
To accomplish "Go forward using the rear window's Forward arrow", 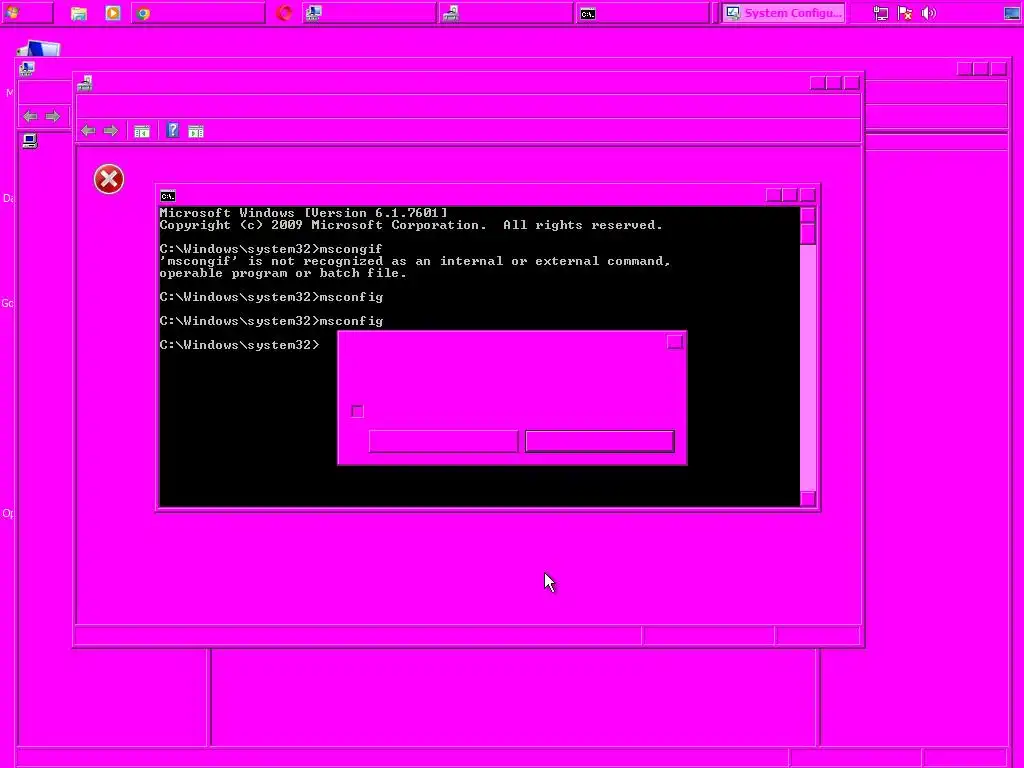I will [53, 116].
